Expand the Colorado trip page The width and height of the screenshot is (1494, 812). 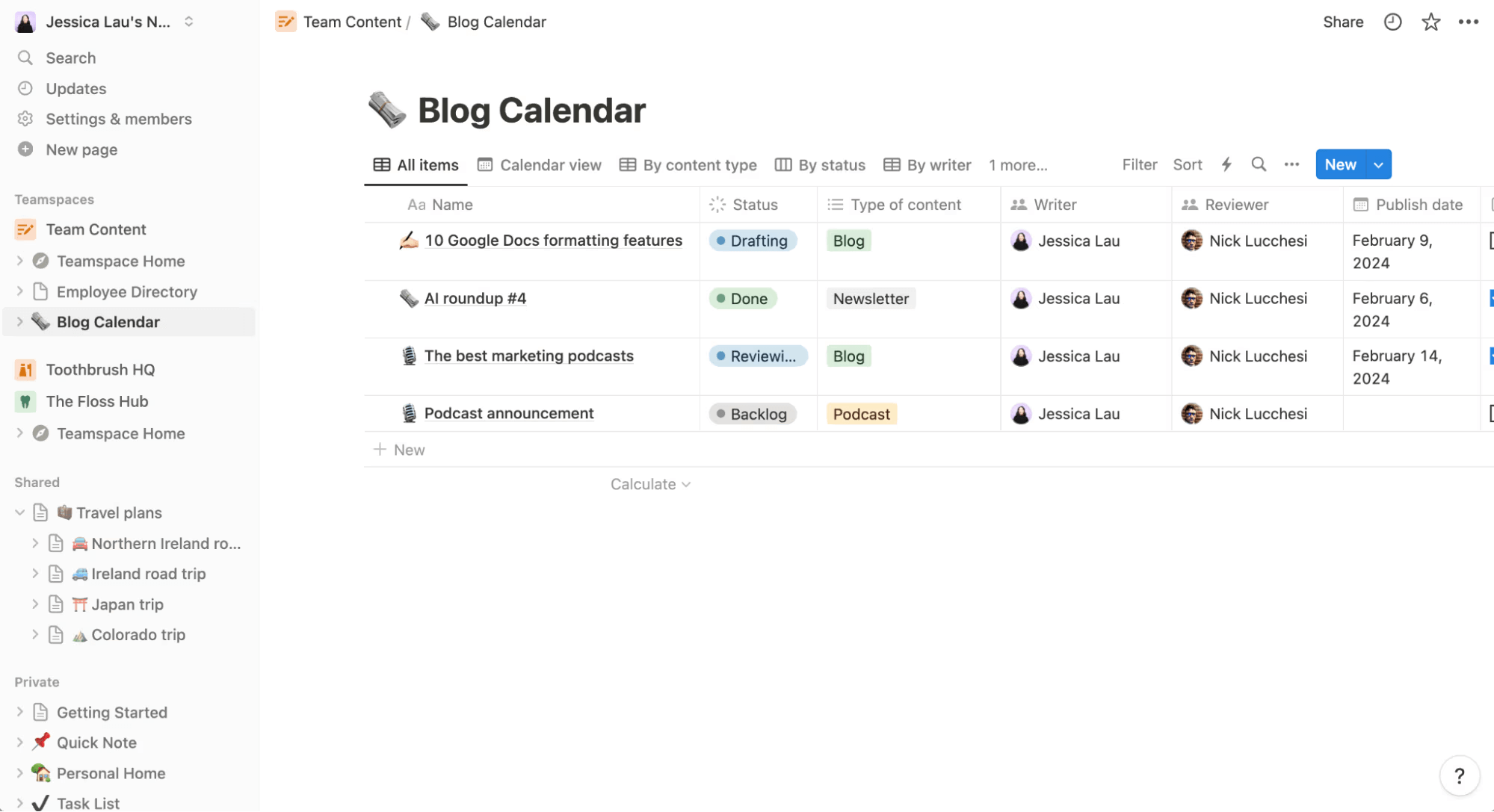click(35, 634)
